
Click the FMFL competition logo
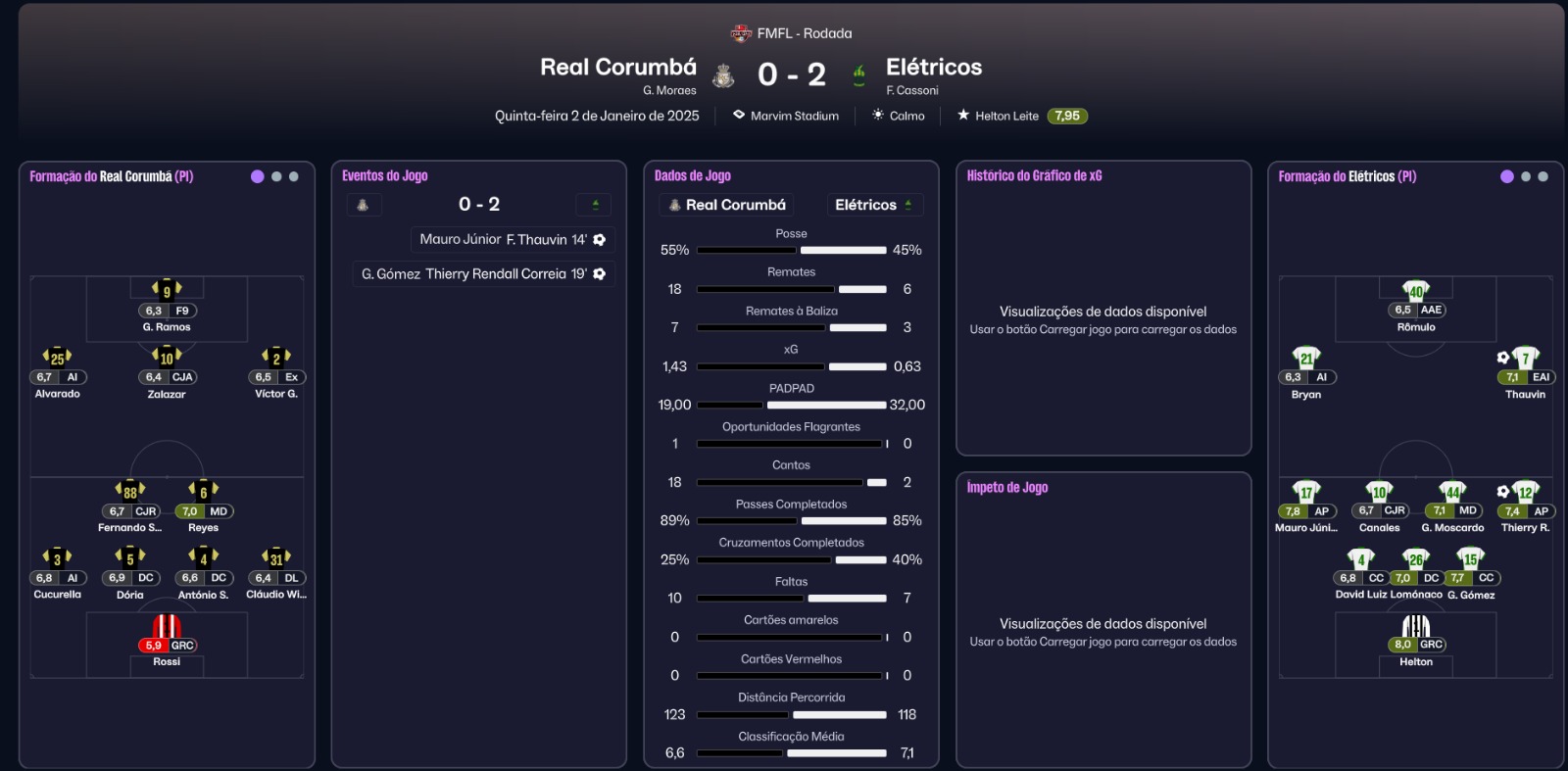[x=741, y=33]
